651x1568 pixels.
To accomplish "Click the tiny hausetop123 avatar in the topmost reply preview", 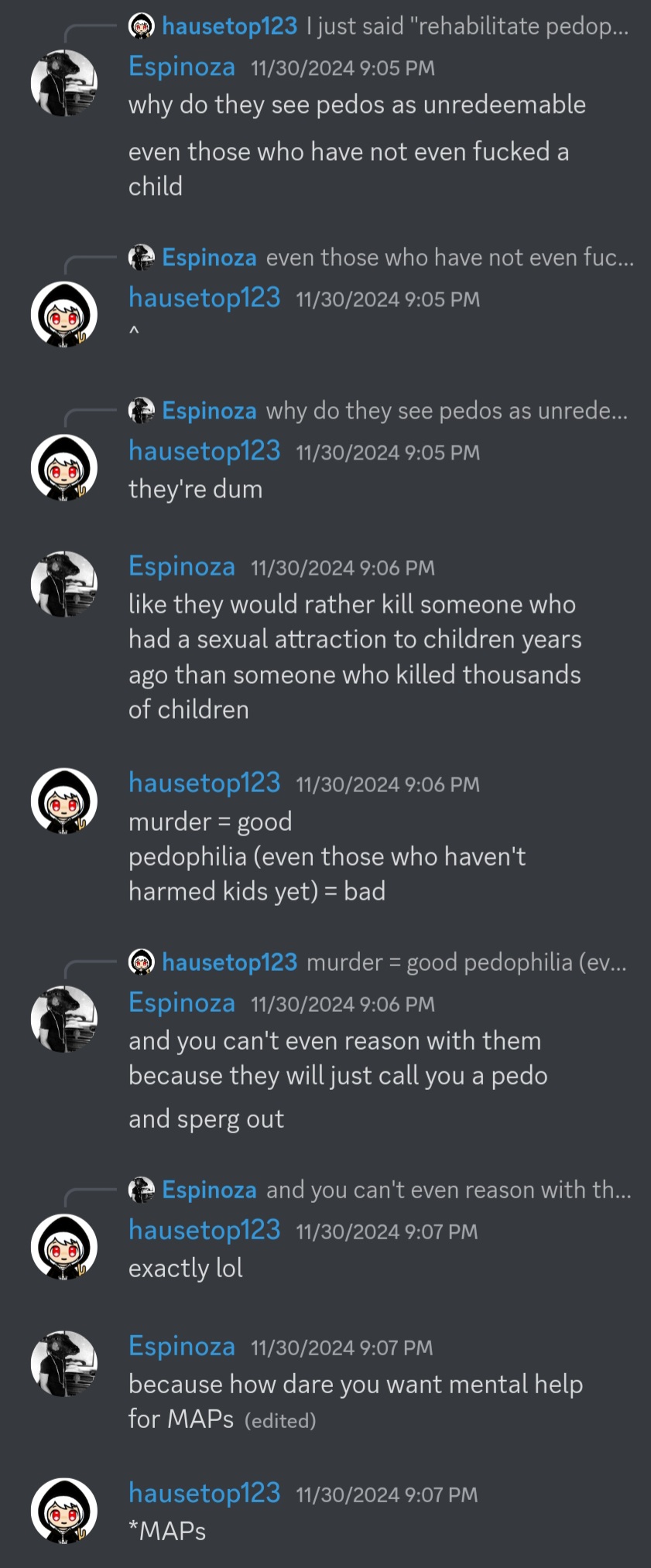I will [x=141, y=26].
